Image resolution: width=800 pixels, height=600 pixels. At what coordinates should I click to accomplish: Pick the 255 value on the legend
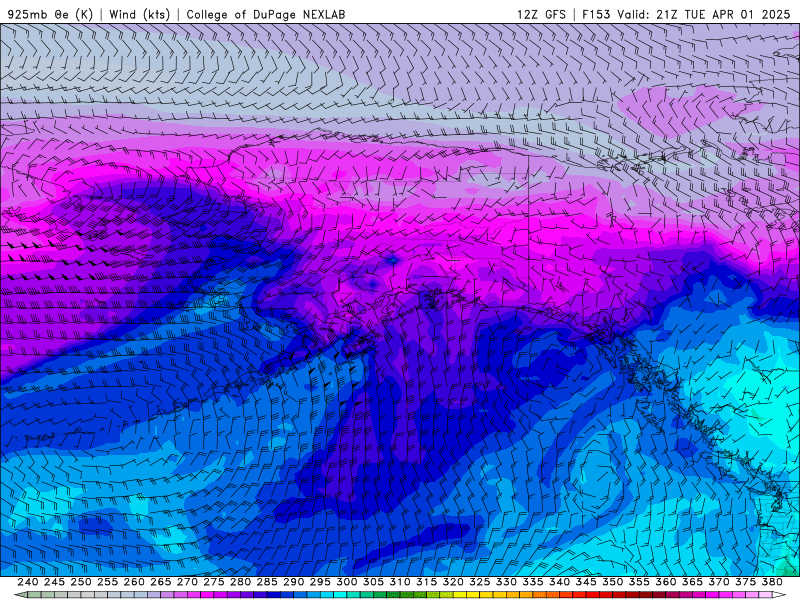(x=107, y=582)
